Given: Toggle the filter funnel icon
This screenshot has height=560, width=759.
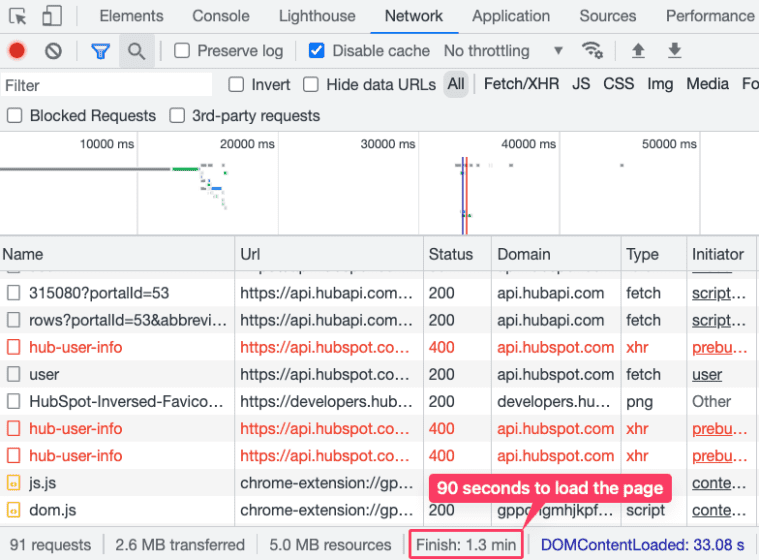Looking at the screenshot, I should pyautogui.click(x=101, y=51).
